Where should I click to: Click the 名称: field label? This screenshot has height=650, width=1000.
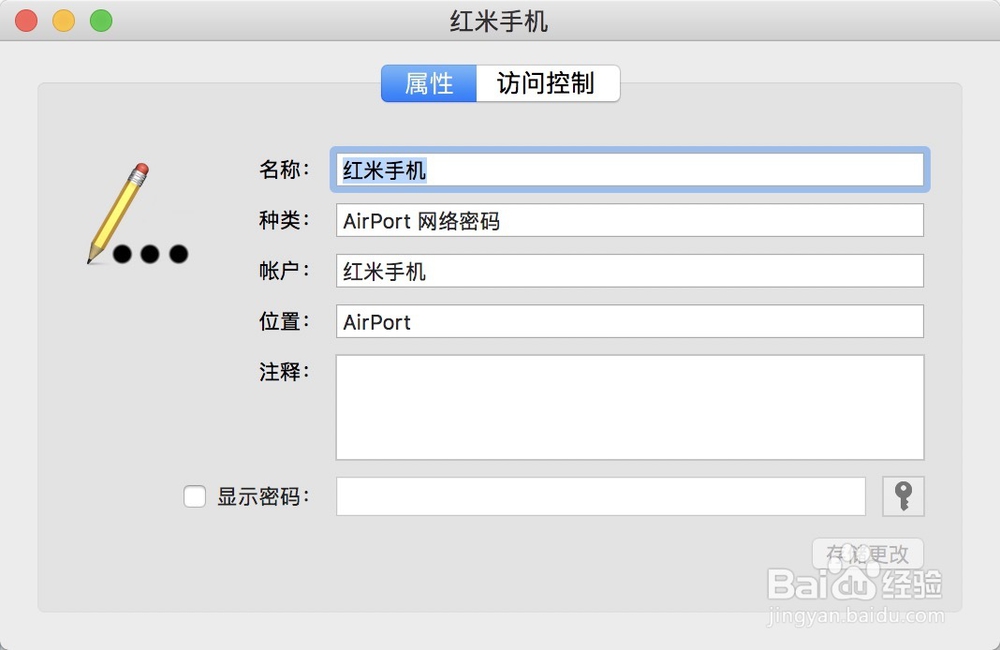[284, 170]
